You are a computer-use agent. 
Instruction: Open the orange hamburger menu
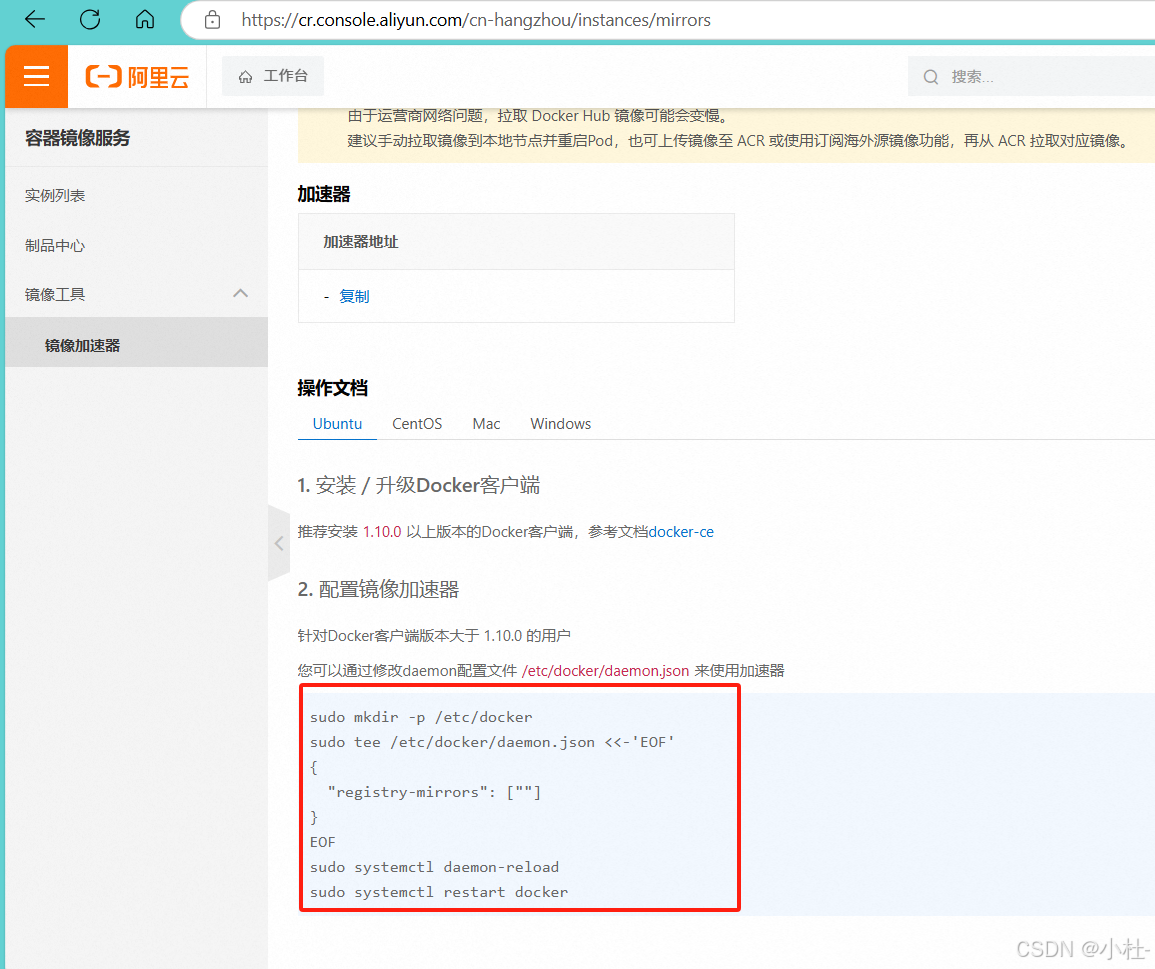point(36,76)
